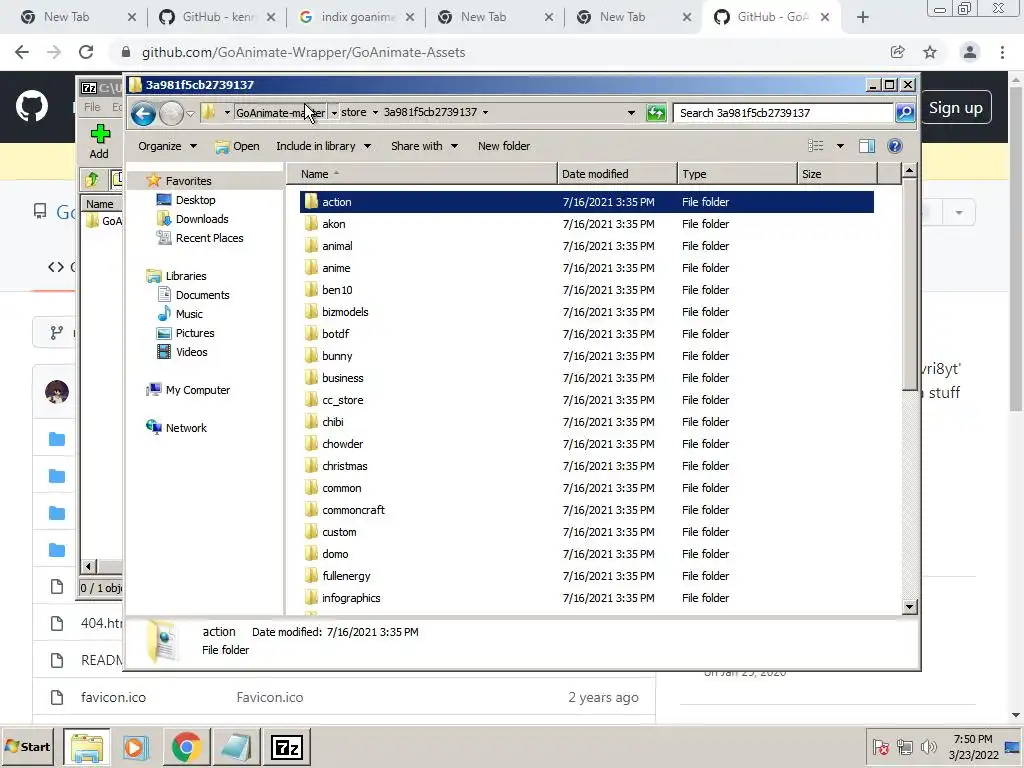Screen dimensions: 1024x768
Task: Click the New folder button
Action: point(504,146)
